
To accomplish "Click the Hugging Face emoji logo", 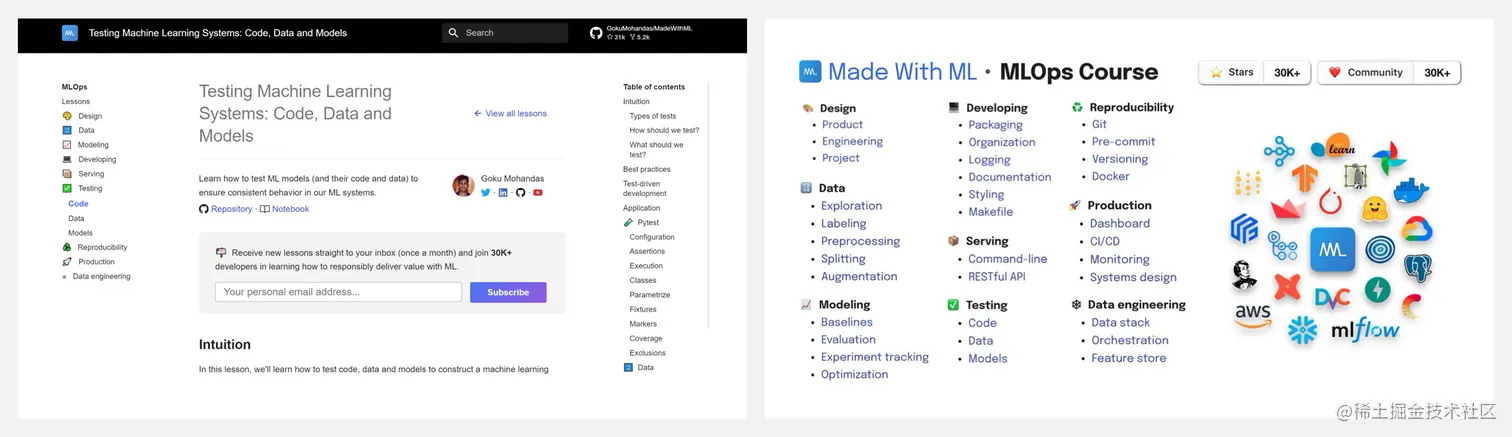I will point(1376,209).
